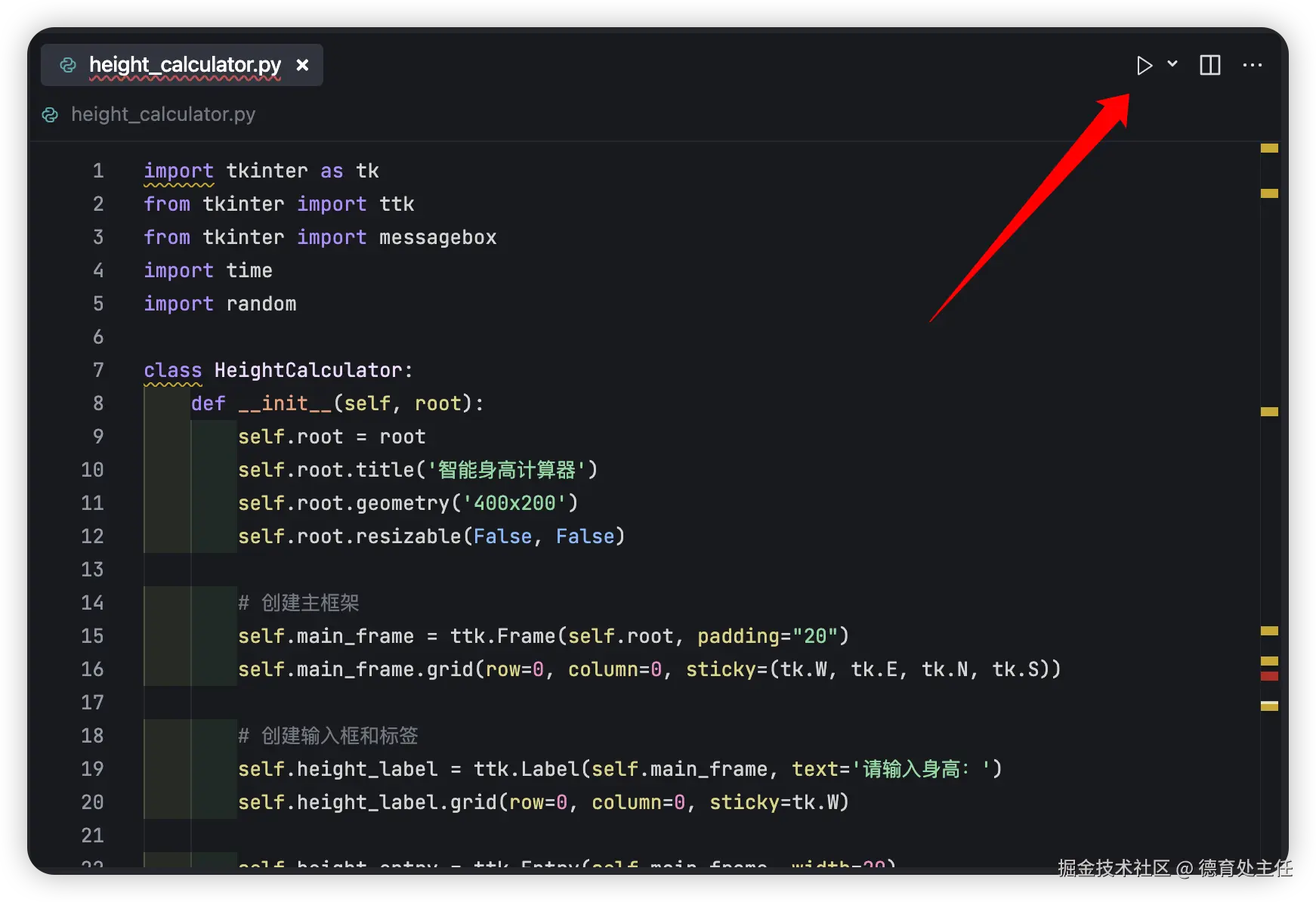Open the more actions ellipsis menu
This screenshot has height=902, width=1316.
coord(1252,66)
